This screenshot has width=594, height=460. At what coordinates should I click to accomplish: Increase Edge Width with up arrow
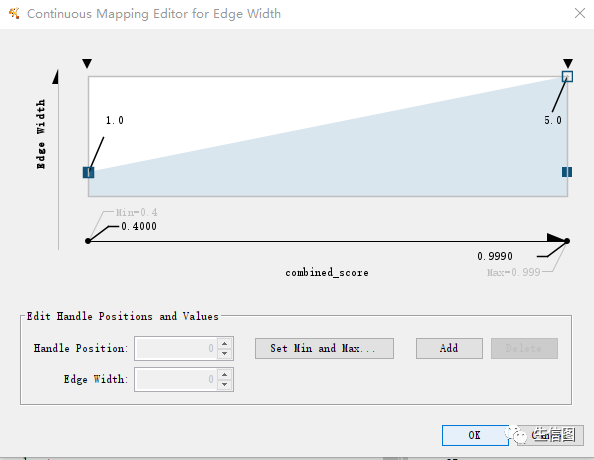(225, 374)
